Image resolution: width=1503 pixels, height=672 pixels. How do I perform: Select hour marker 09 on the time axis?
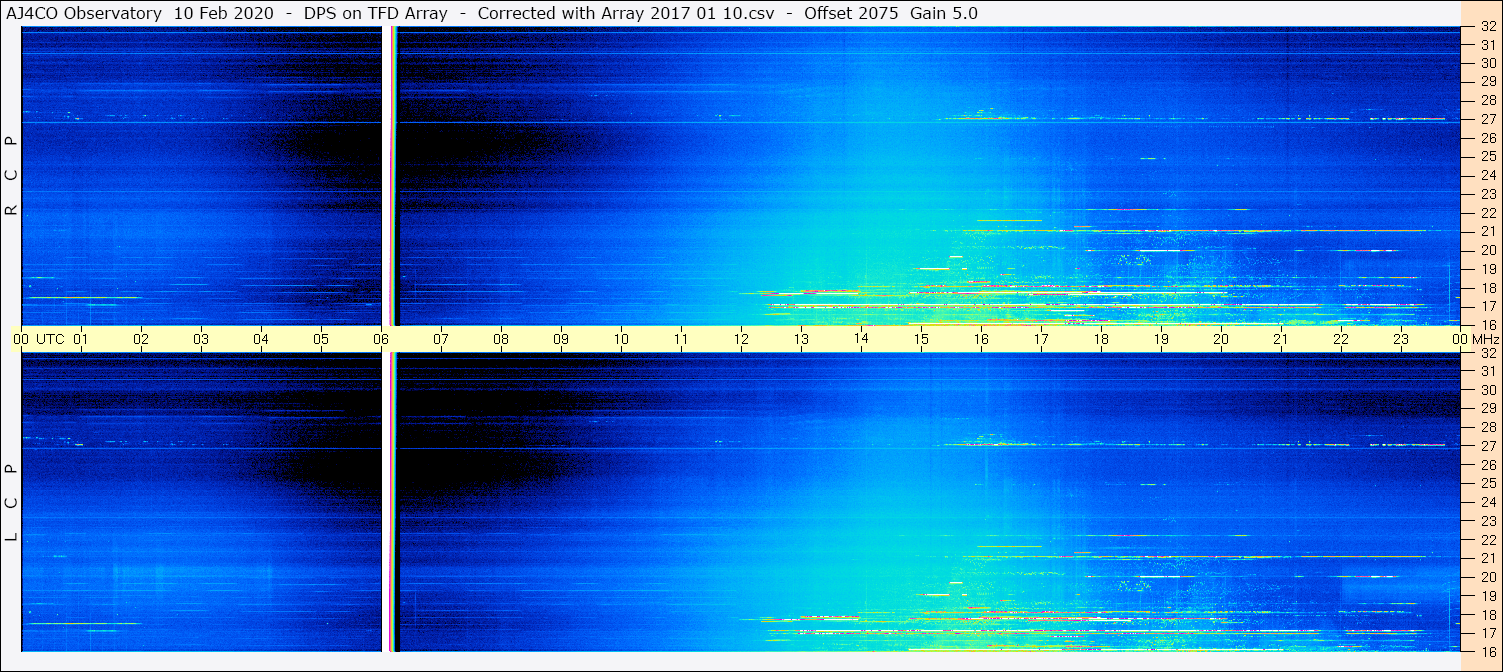pyautogui.click(x=561, y=339)
